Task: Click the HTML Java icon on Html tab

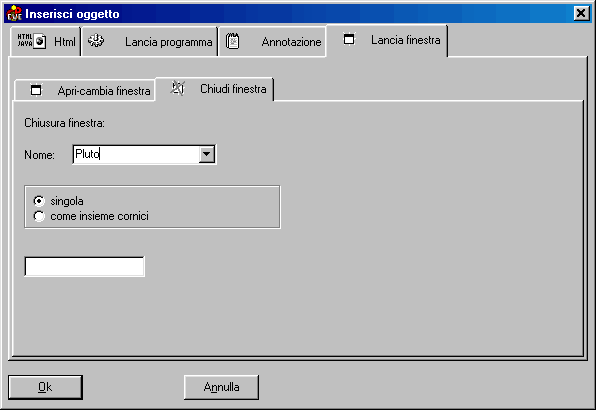Action: [32, 41]
